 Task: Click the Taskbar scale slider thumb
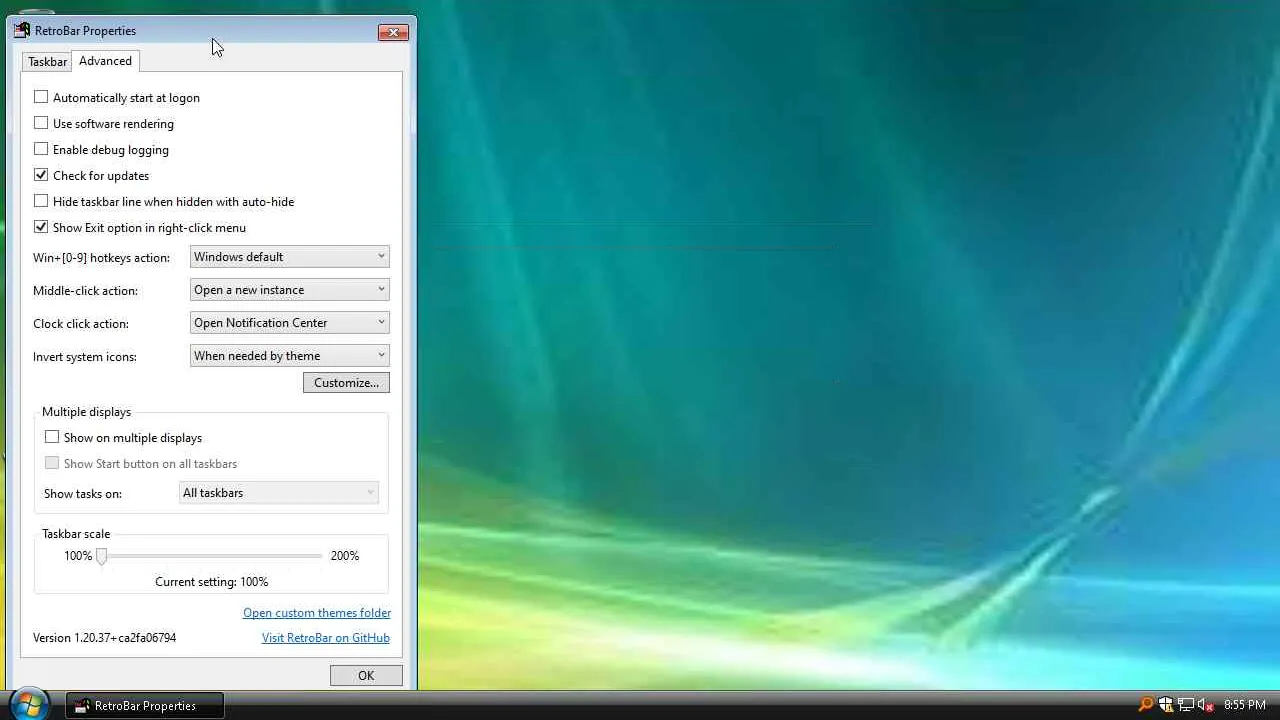click(101, 556)
